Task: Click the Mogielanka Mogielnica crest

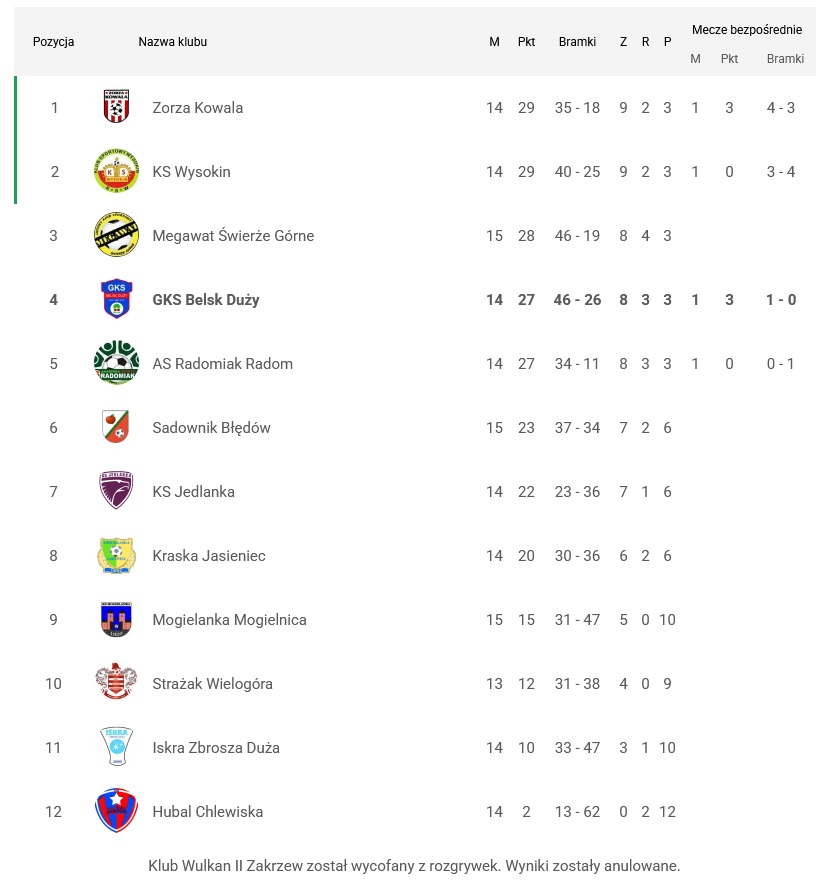Action: point(117,620)
